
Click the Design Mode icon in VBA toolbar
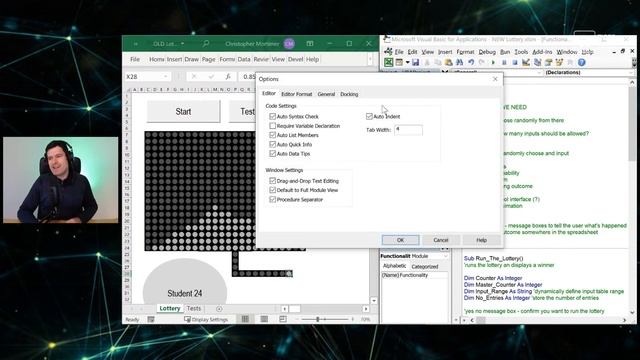[x=526, y=62]
